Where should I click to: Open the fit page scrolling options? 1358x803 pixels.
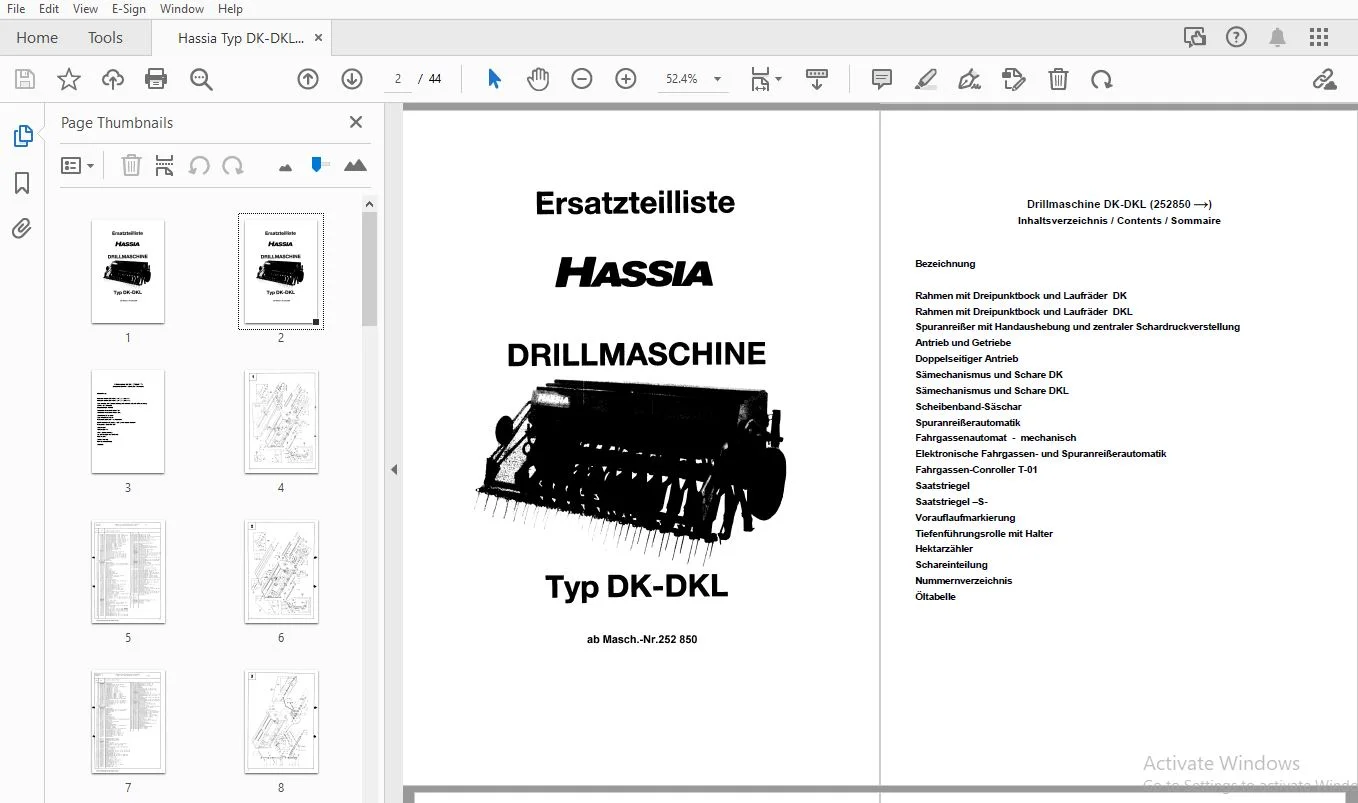[x=766, y=79]
